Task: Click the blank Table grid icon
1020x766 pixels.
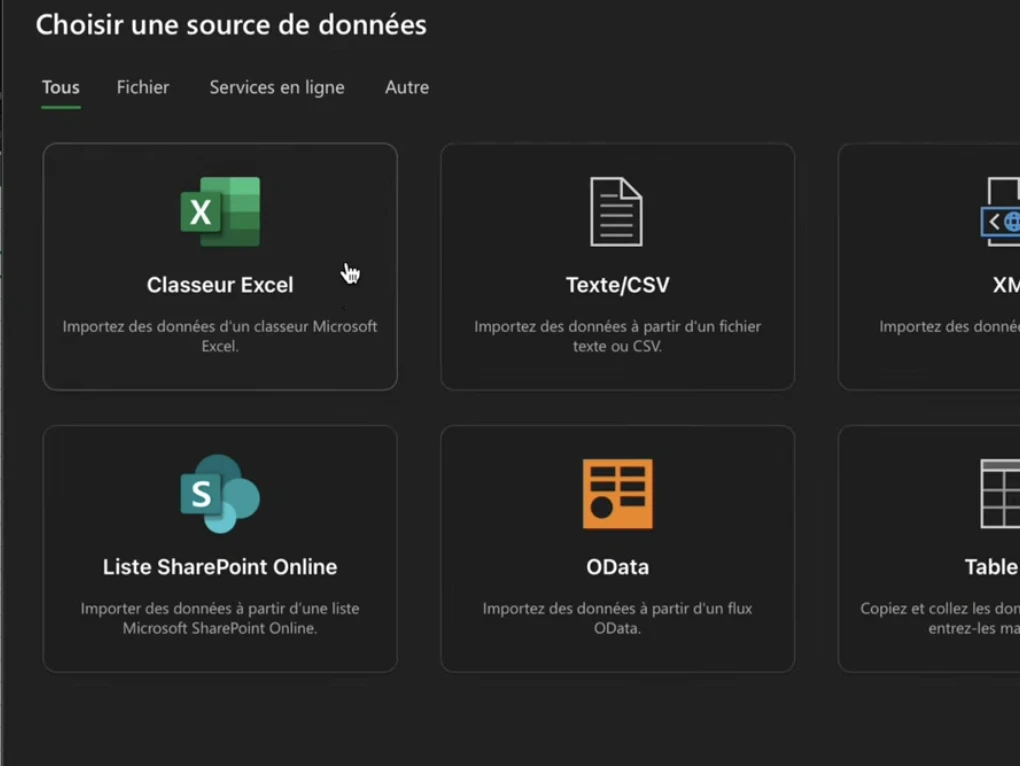Action: click(1000, 494)
